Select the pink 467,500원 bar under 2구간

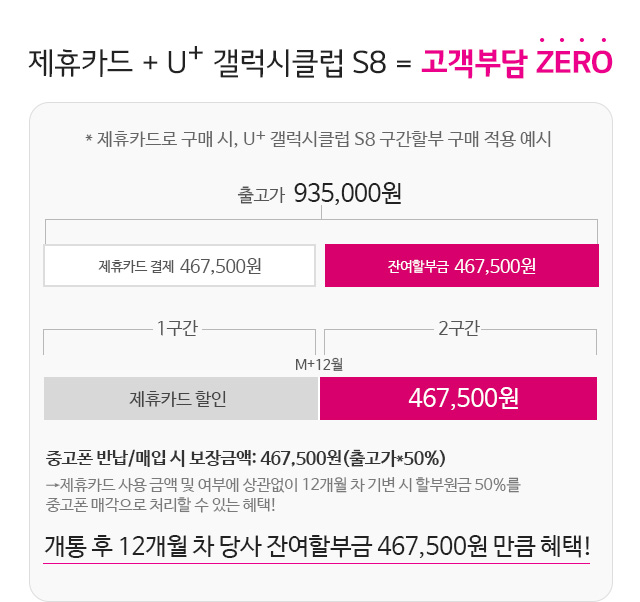pyautogui.click(x=458, y=398)
